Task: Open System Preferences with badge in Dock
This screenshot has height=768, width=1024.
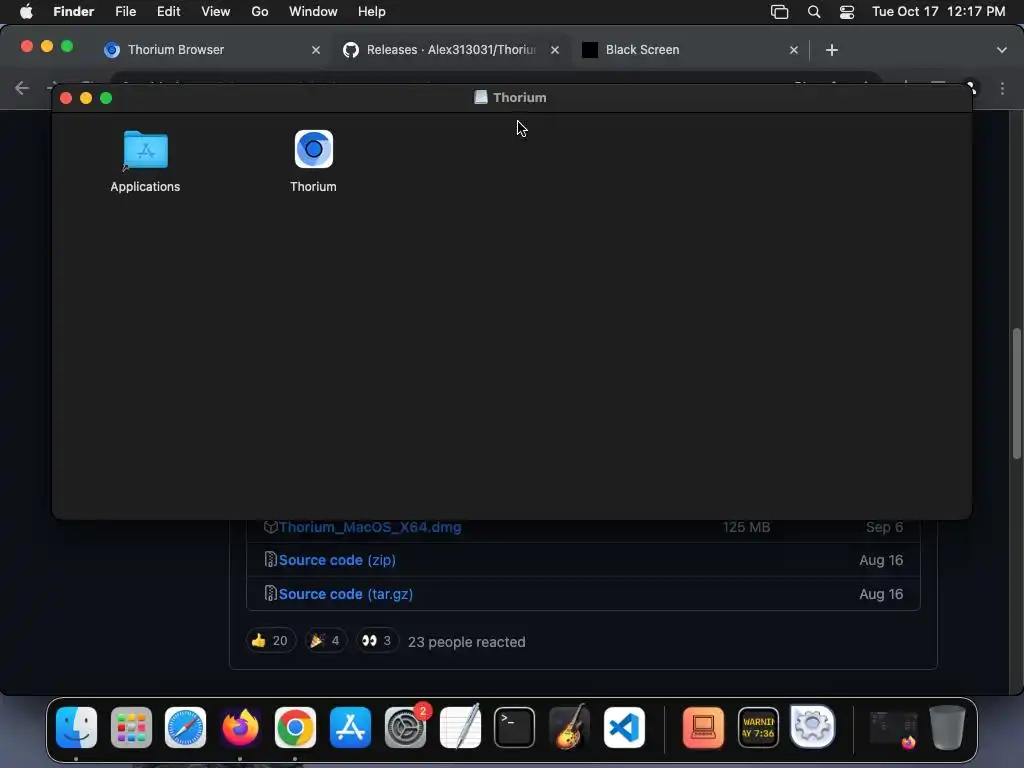Action: (406, 728)
